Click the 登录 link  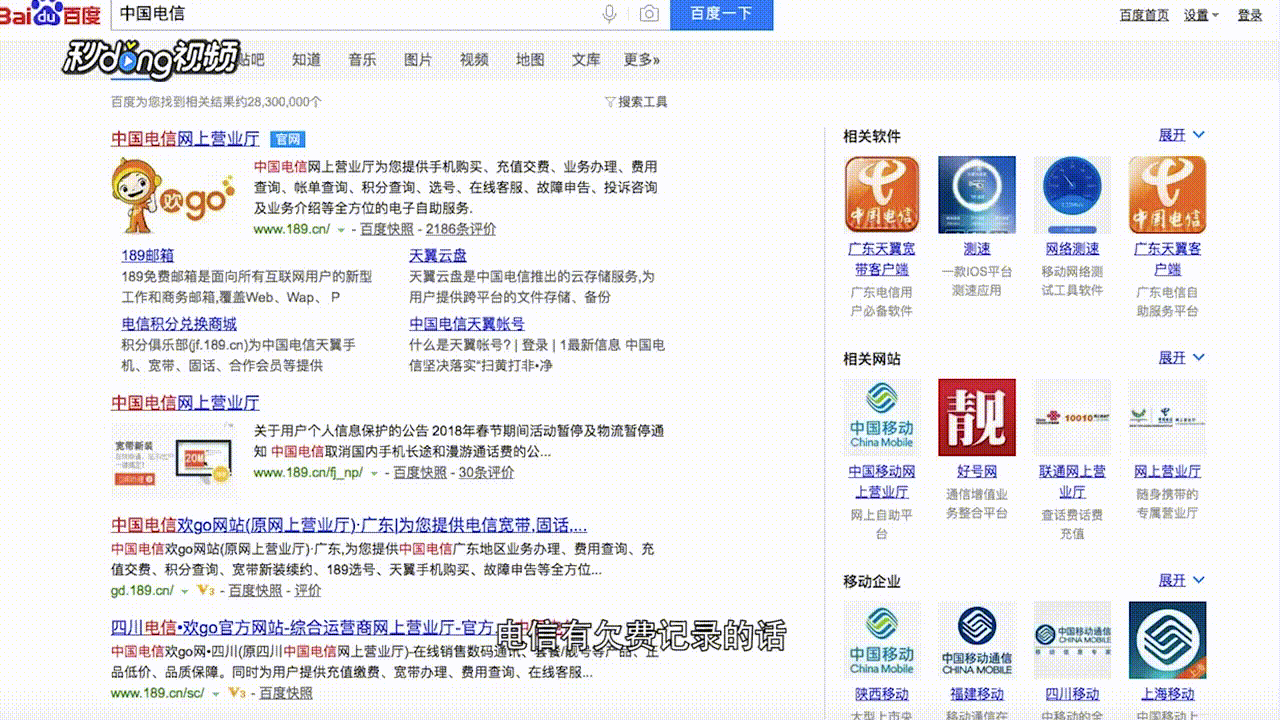[1250, 15]
